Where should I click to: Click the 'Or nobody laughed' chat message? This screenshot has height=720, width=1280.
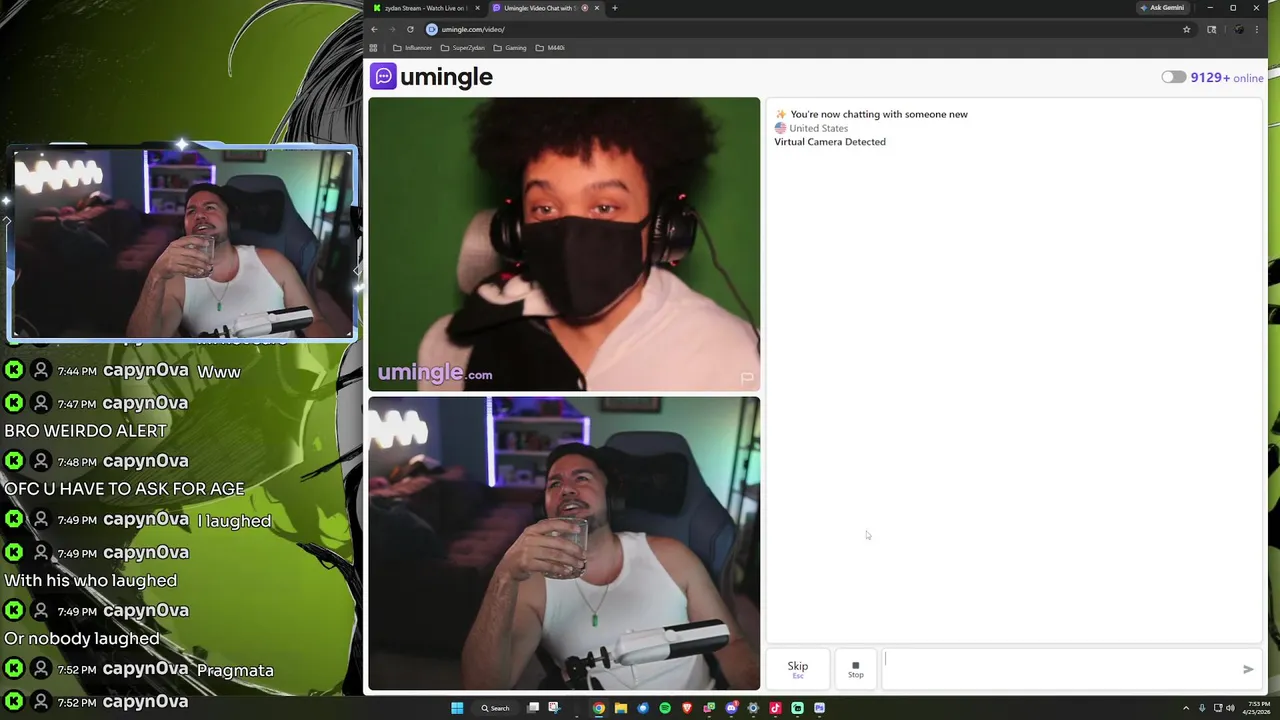(82, 639)
